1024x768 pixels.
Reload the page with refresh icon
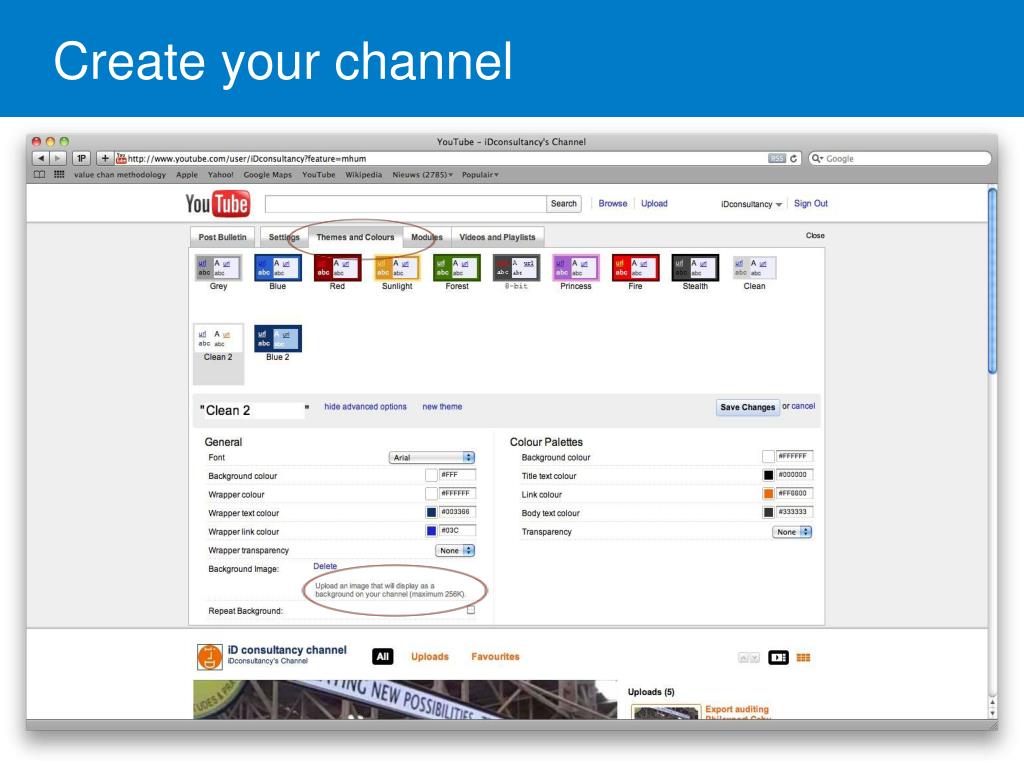pyautogui.click(x=793, y=159)
